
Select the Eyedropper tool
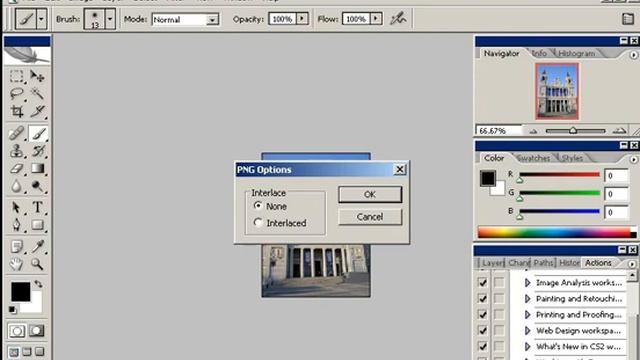point(38,247)
